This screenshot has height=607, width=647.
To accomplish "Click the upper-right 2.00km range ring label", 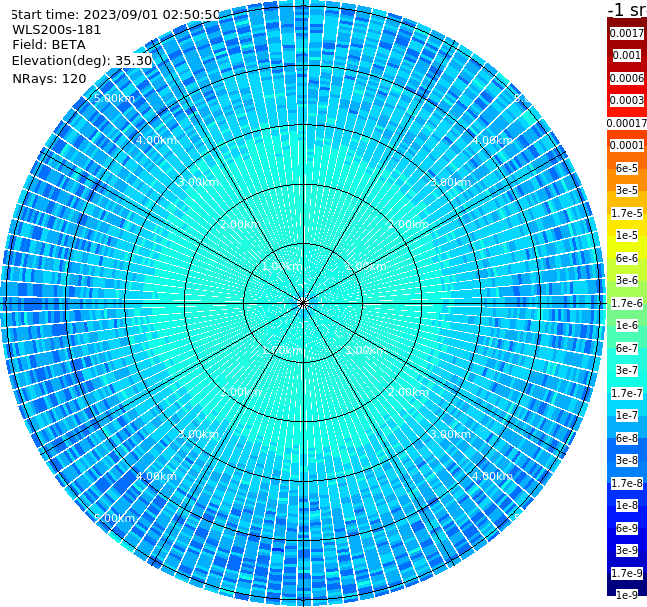I will coord(408,224).
